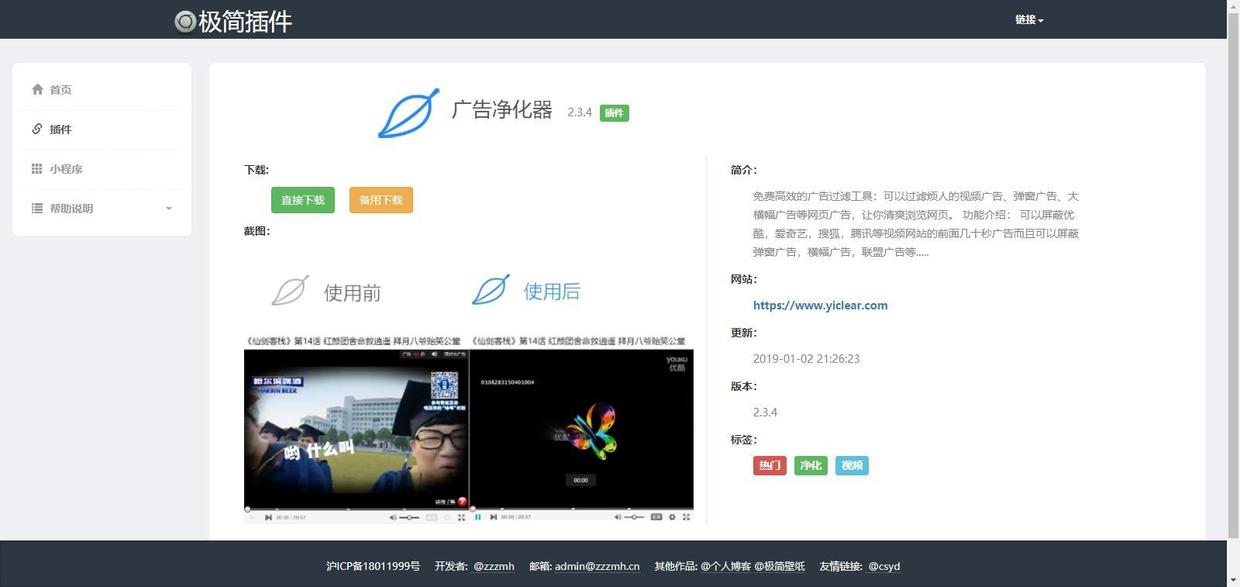Image resolution: width=1240 pixels, height=587 pixels.
Task: Click the @个人博客 footer link
Action: [725, 566]
